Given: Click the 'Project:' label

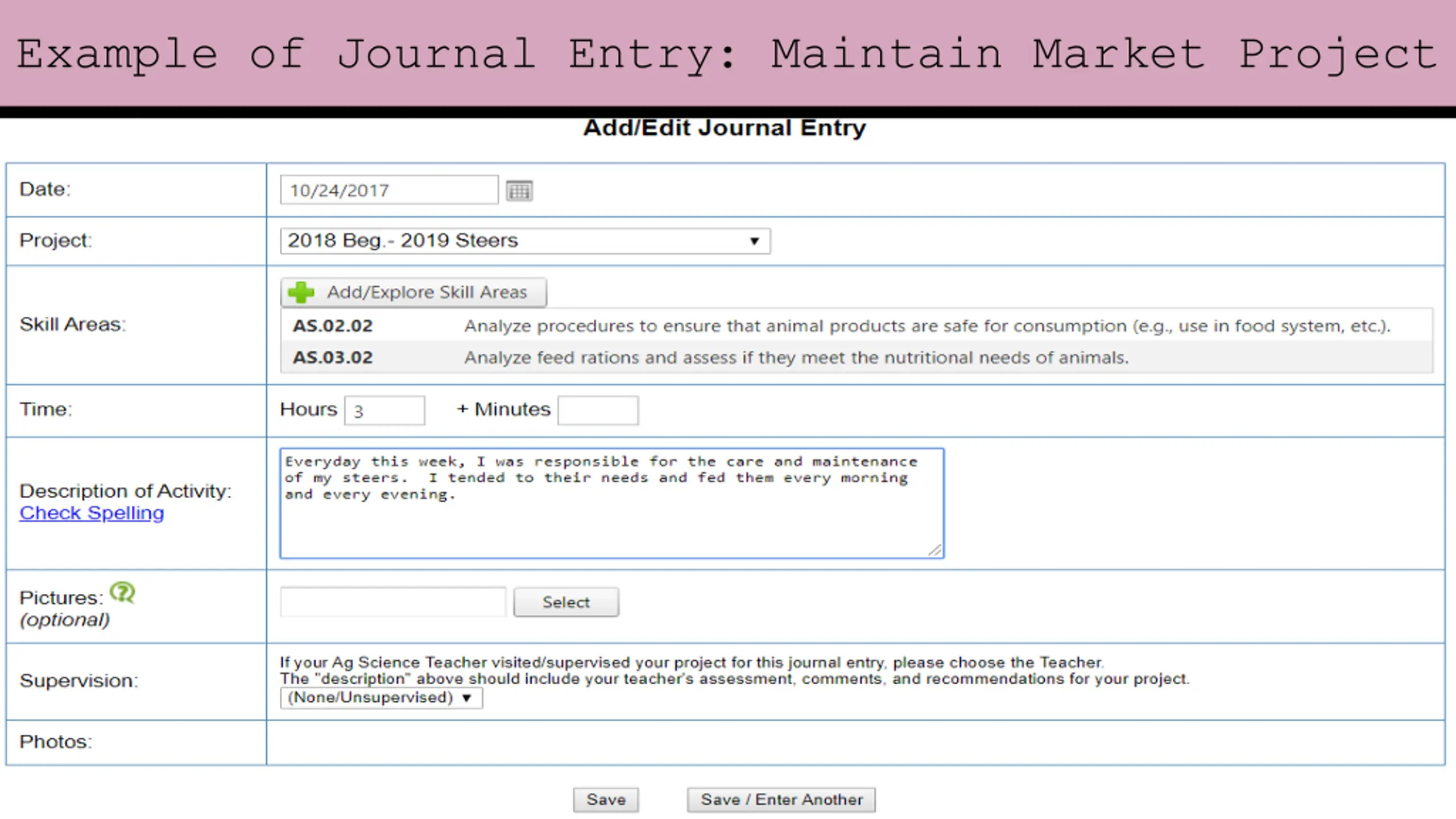Looking at the screenshot, I should point(55,241).
